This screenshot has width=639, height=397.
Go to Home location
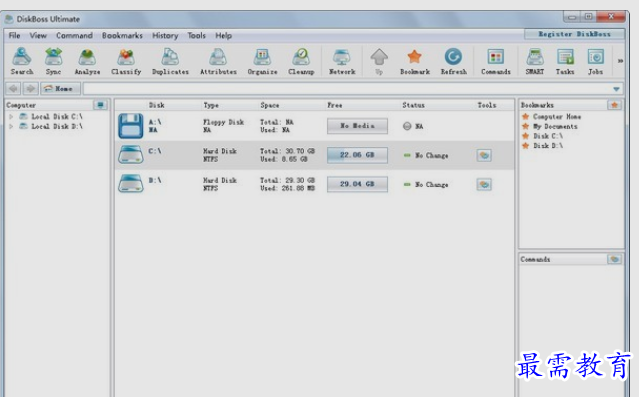[x=60, y=88]
